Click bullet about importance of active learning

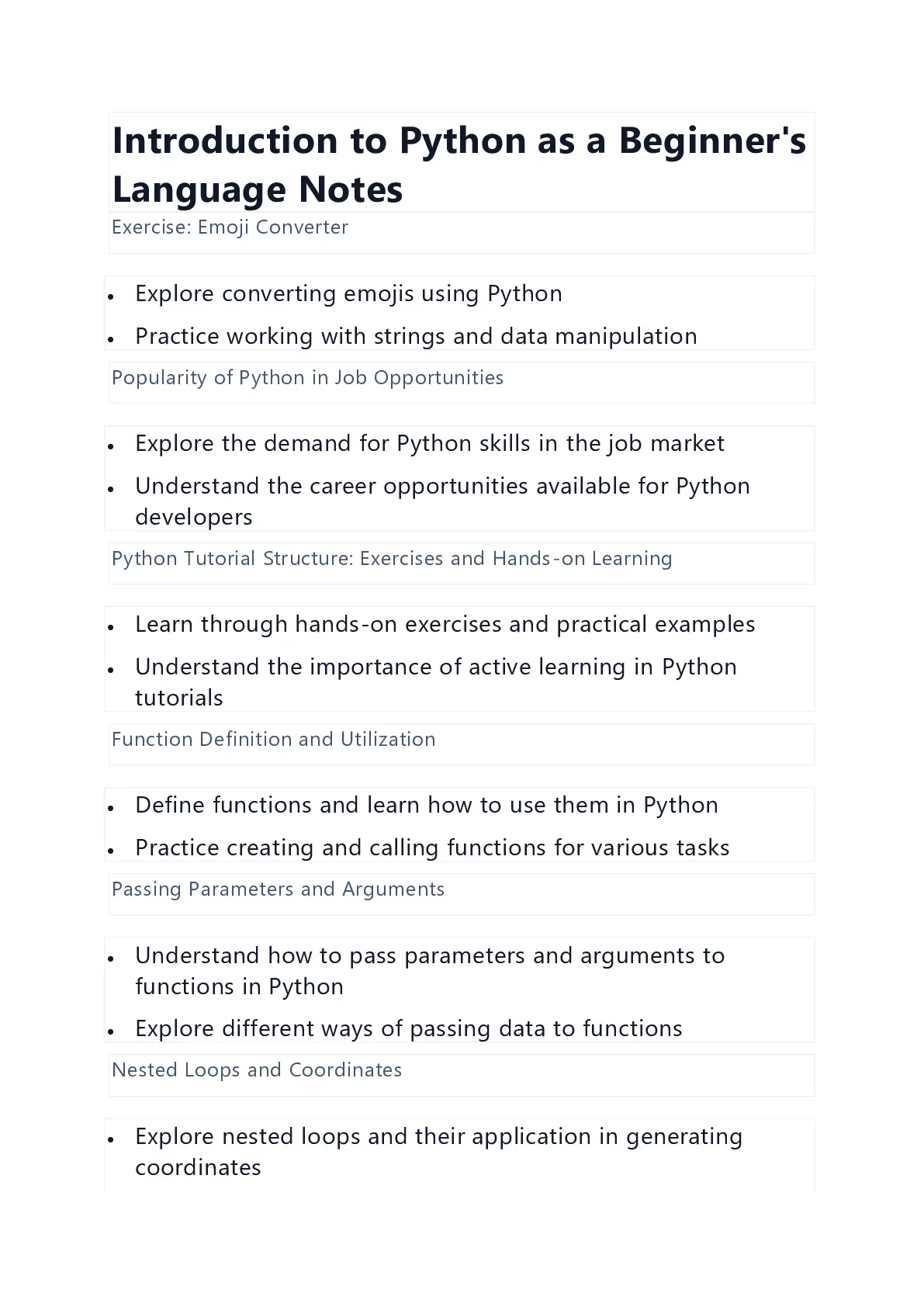click(x=435, y=682)
